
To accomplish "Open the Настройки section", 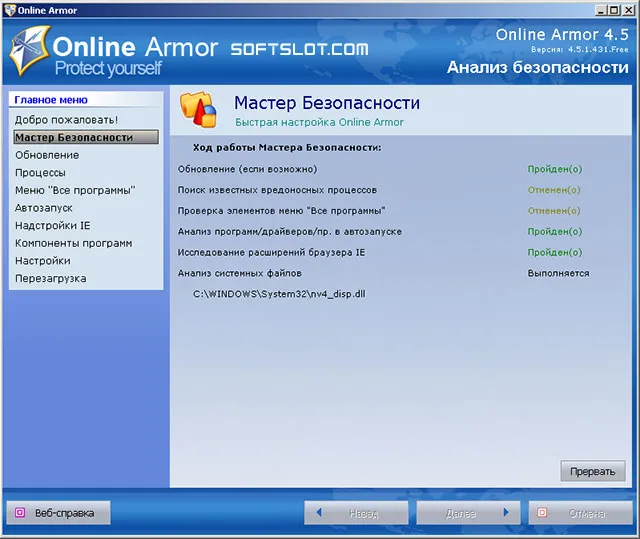I will coord(43,261).
